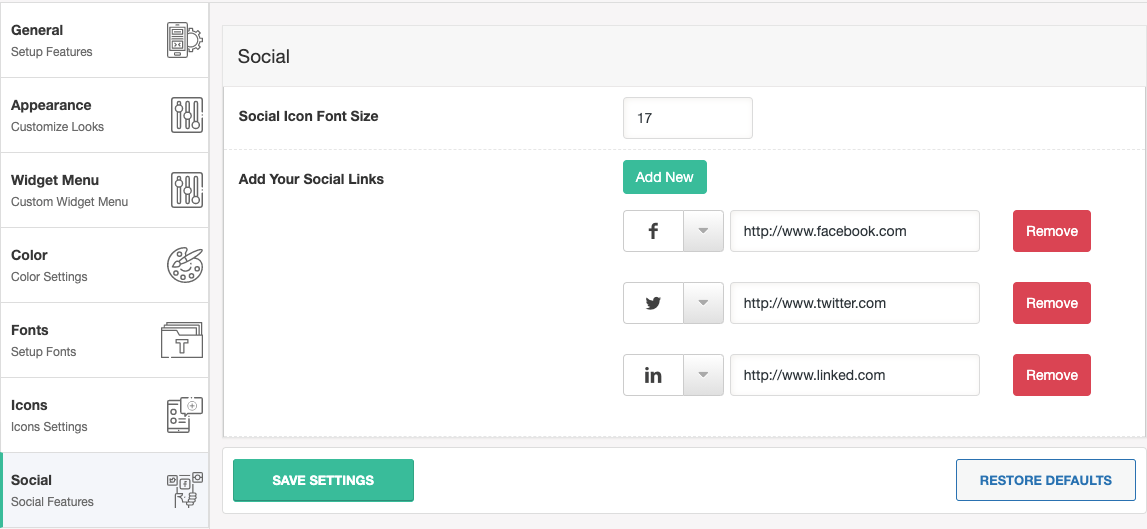
Task: Click the Facebook icon selector
Action: point(653,231)
